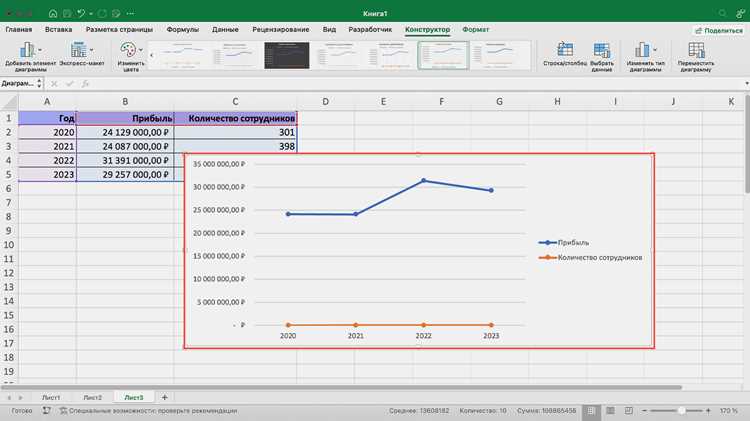Click the accessibility check icon in status bar
This screenshot has width=750, height=421.
coord(63,410)
